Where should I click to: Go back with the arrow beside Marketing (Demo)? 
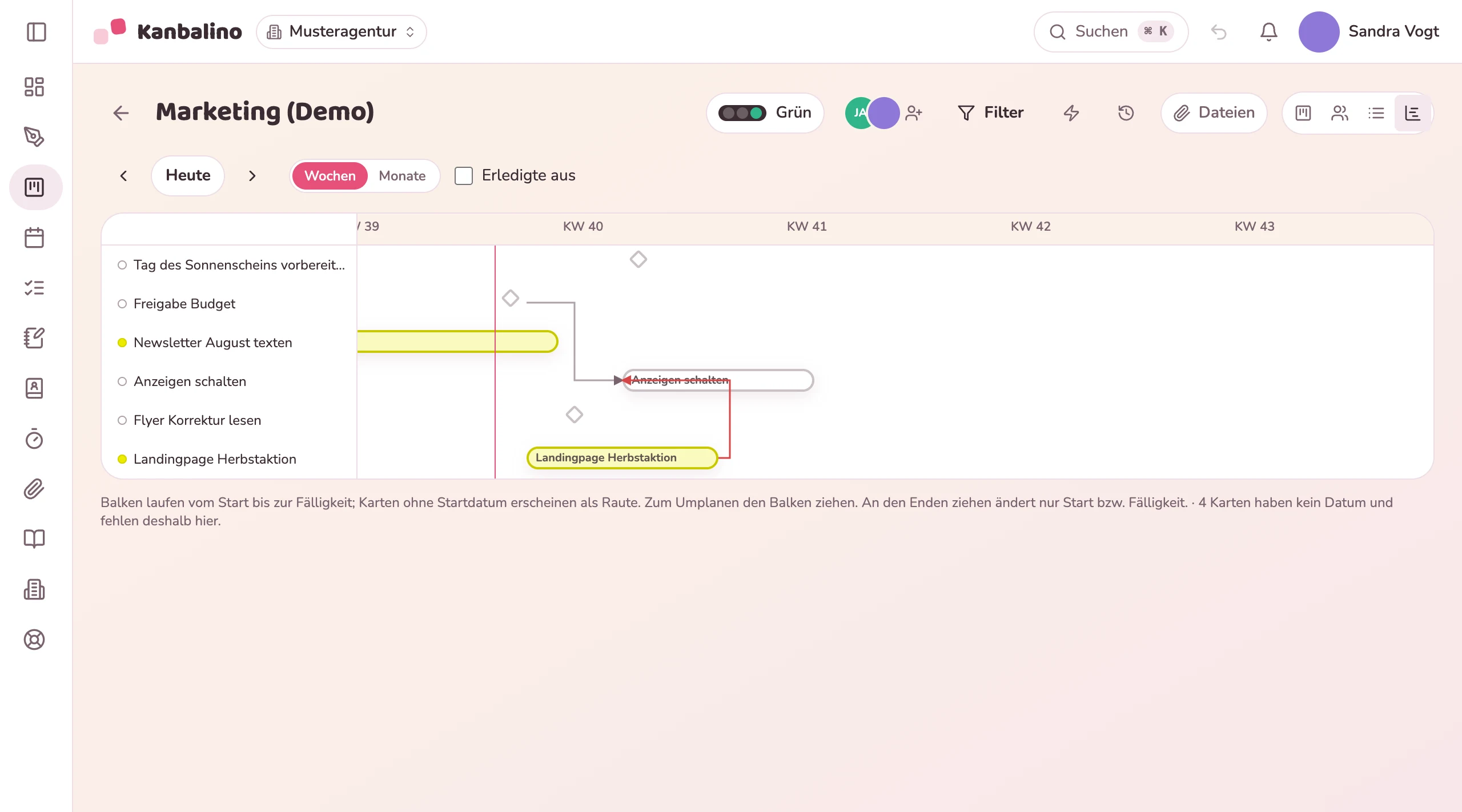coord(121,113)
